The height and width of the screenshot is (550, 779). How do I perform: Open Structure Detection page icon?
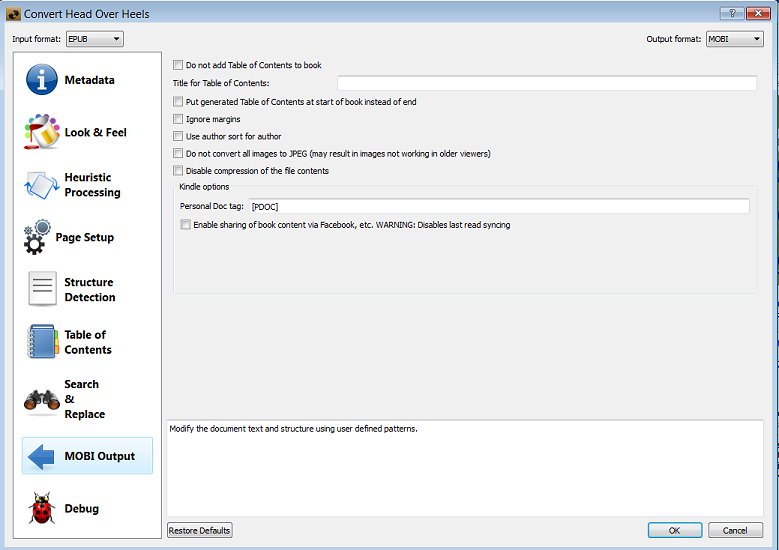coord(42,290)
